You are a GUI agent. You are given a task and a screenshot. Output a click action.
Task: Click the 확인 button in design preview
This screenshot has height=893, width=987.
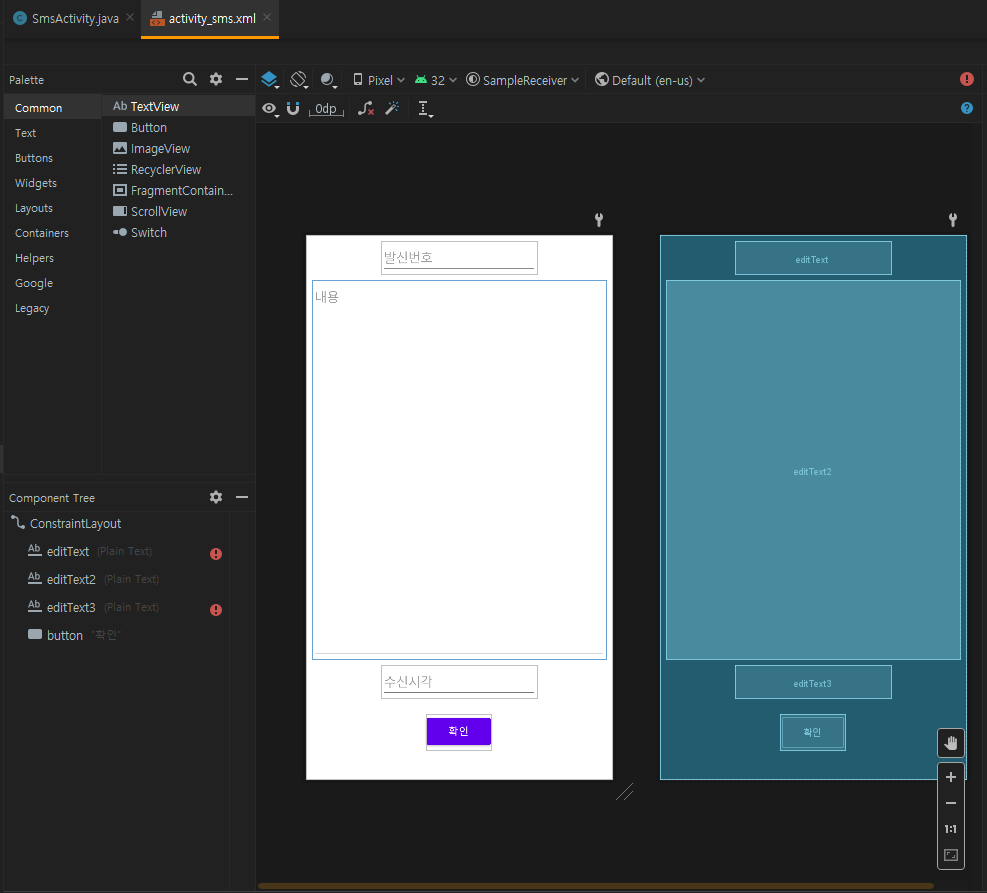coord(458,731)
